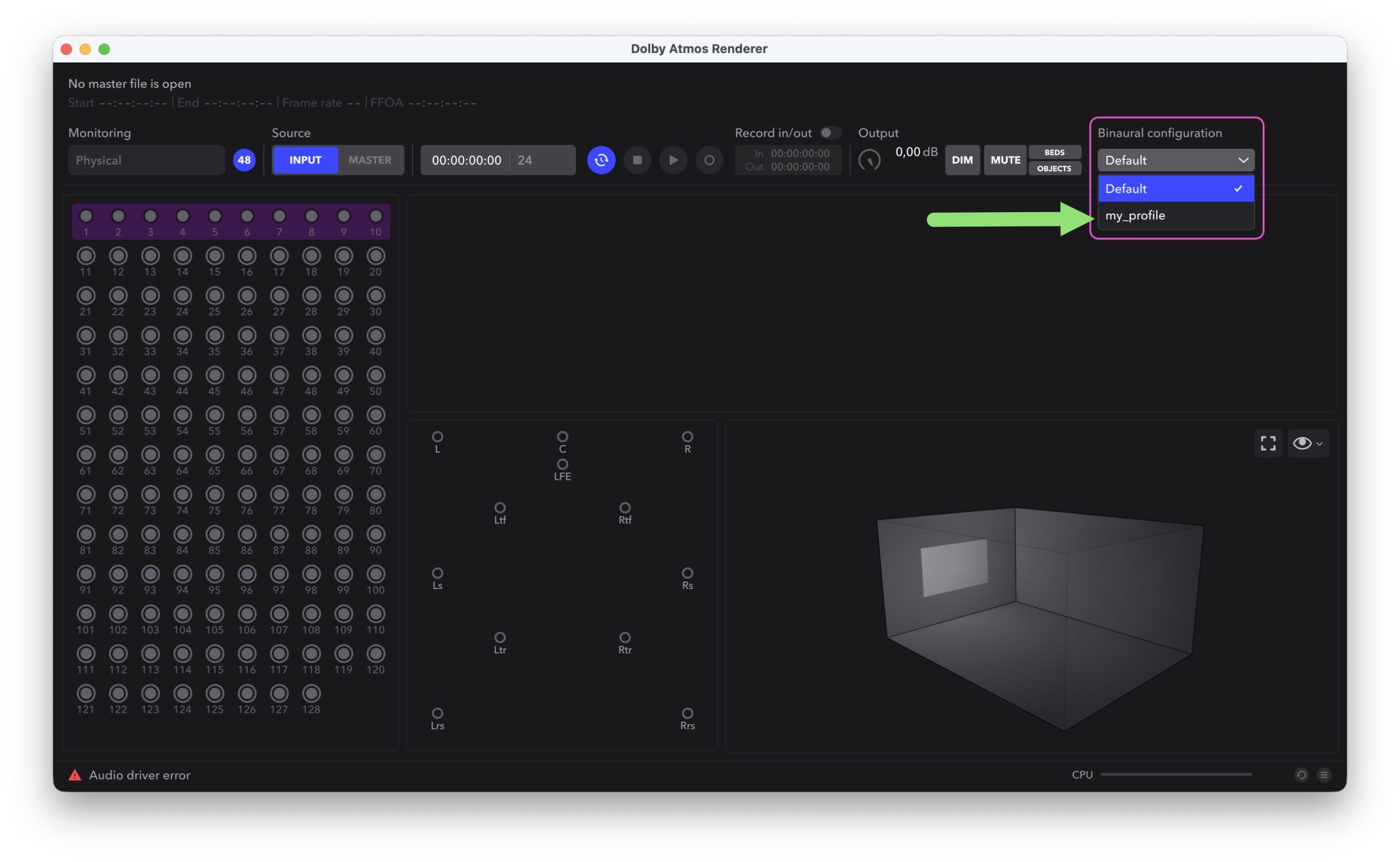Click the OBJECTS button

(1054, 168)
